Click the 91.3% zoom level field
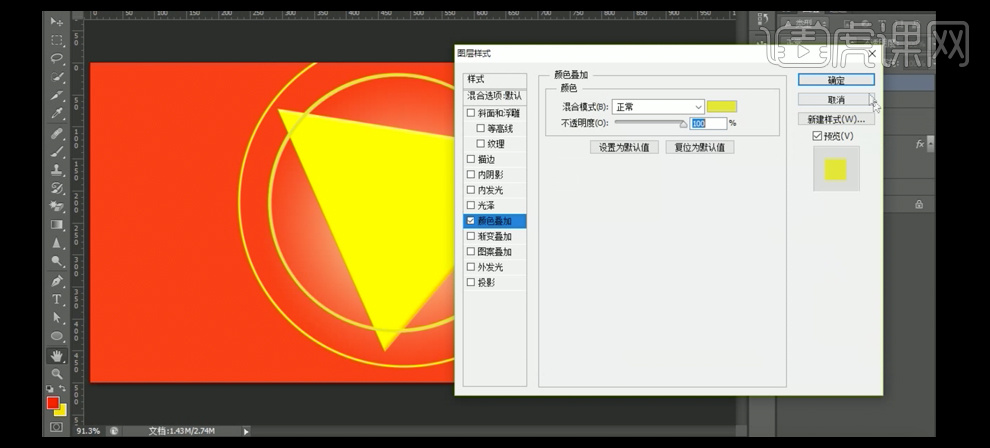 [x=88, y=431]
